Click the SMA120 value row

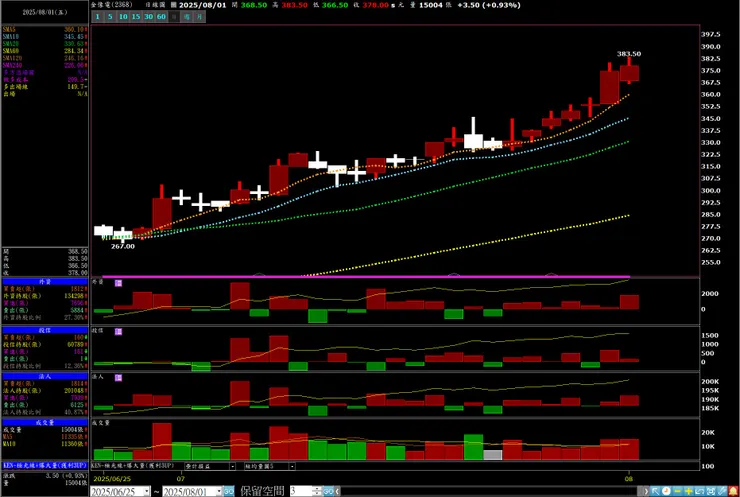tap(45, 58)
